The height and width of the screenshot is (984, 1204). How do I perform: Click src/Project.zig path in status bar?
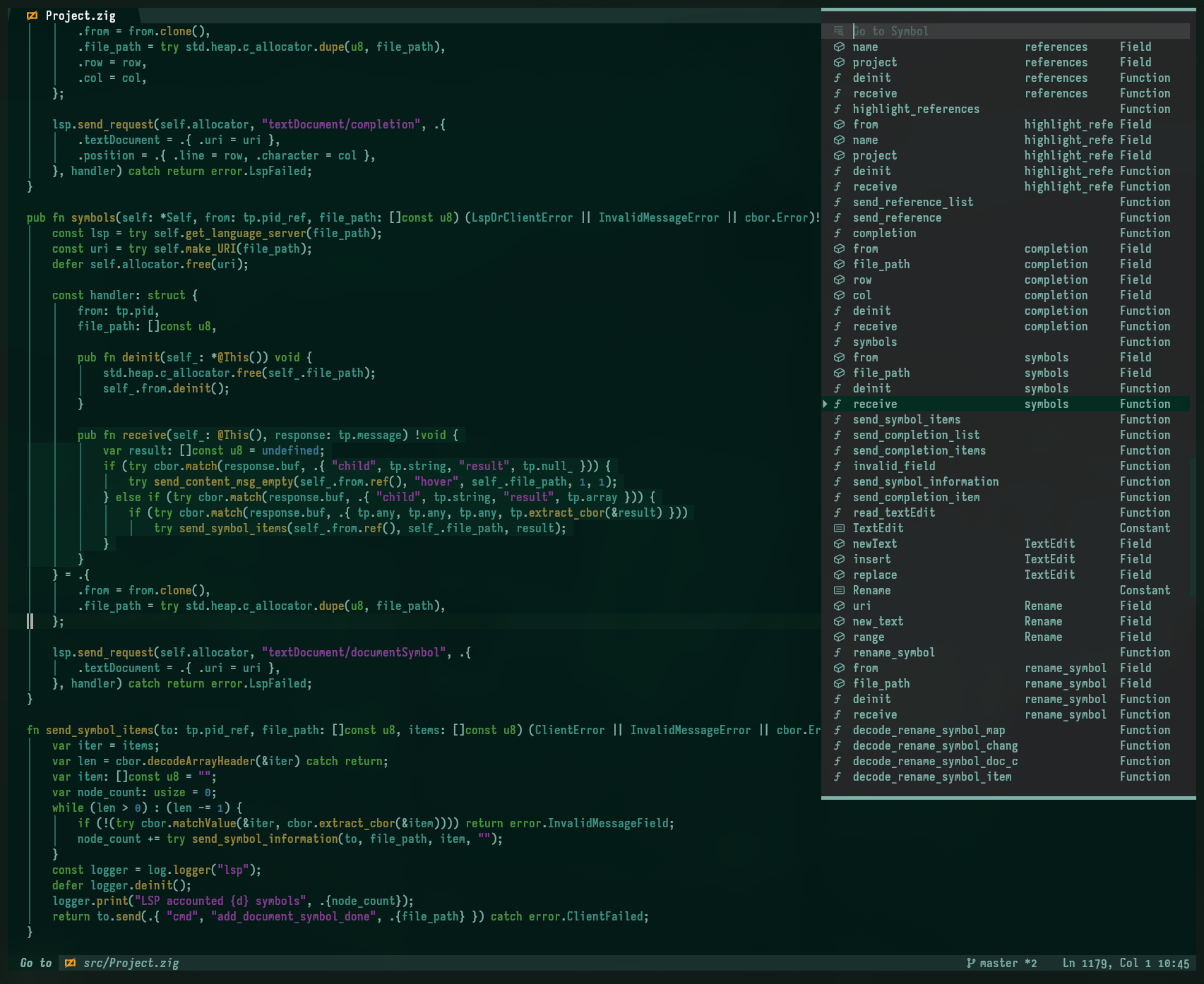[131, 963]
